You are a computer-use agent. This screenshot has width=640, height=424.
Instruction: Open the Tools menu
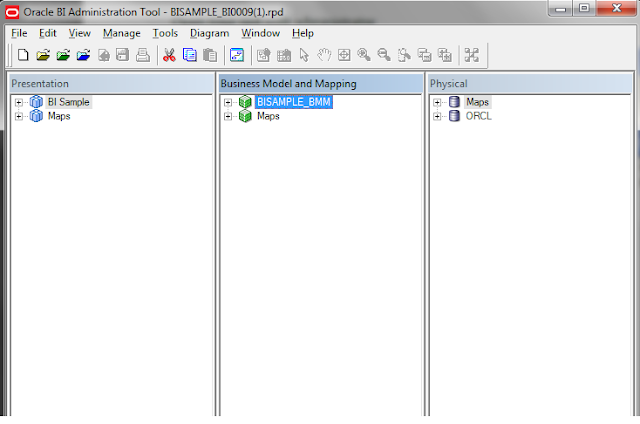tap(165, 33)
